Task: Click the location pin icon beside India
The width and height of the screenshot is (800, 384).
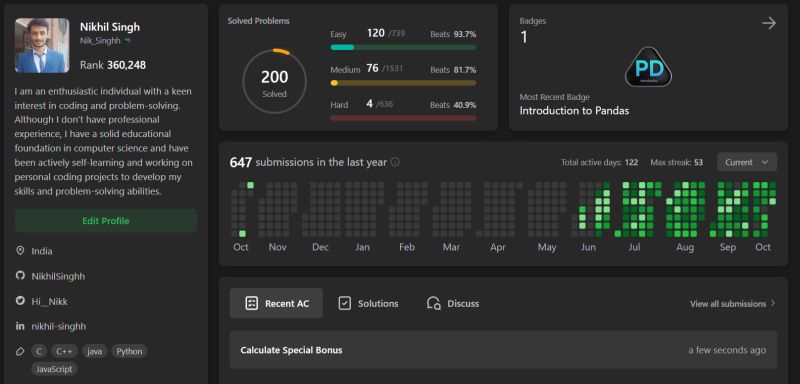Action: tap(20, 251)
